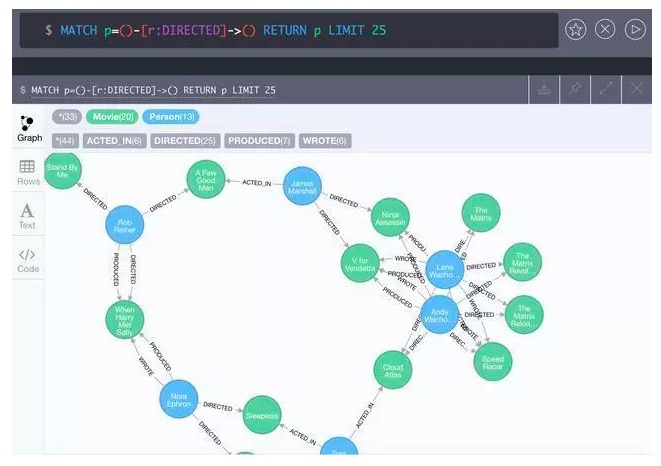This screenshot has height=466, width=661.
Task: Close the result frame
Action: [x=637, y=89]
